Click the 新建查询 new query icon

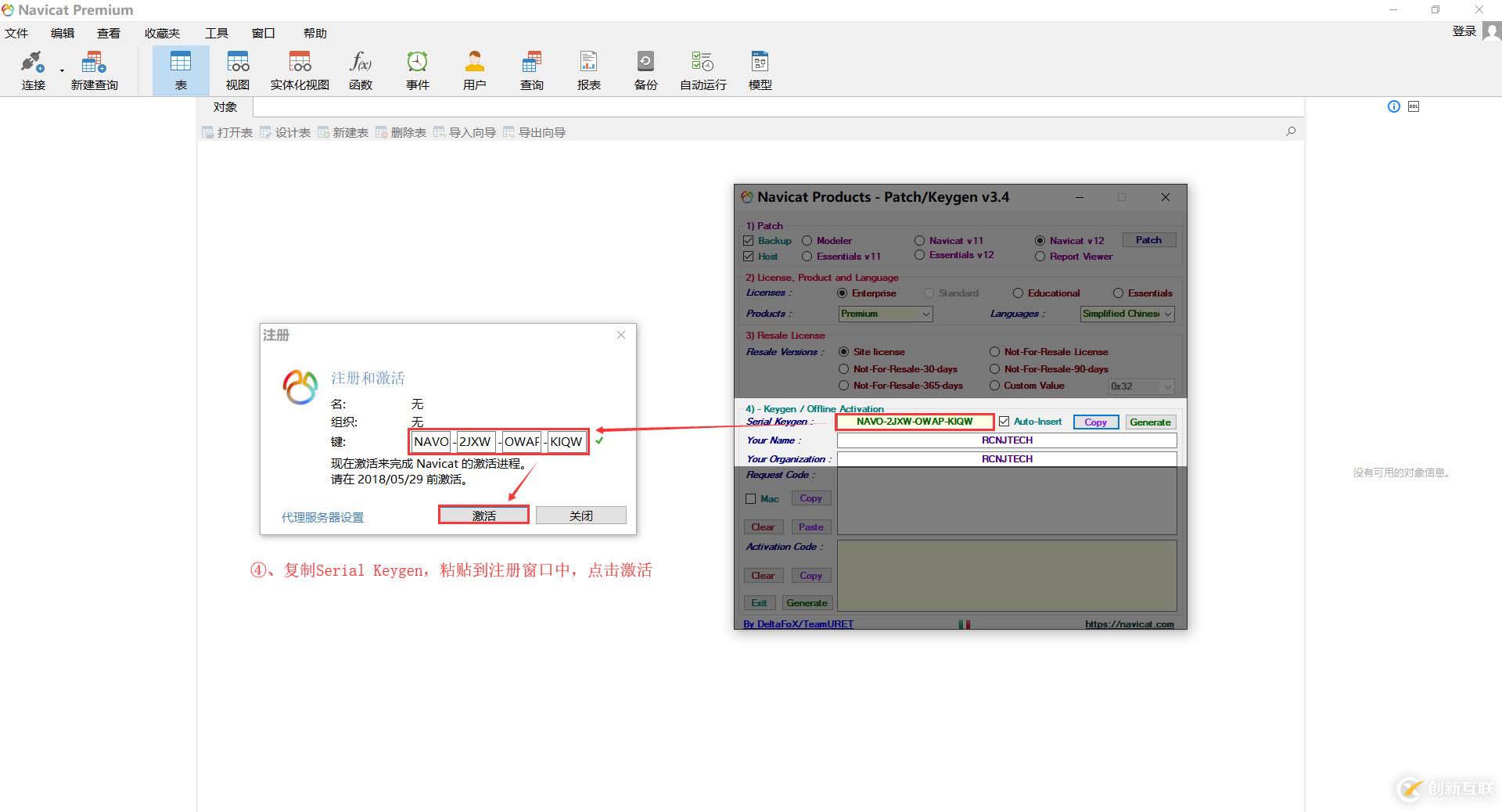(94, 70)
